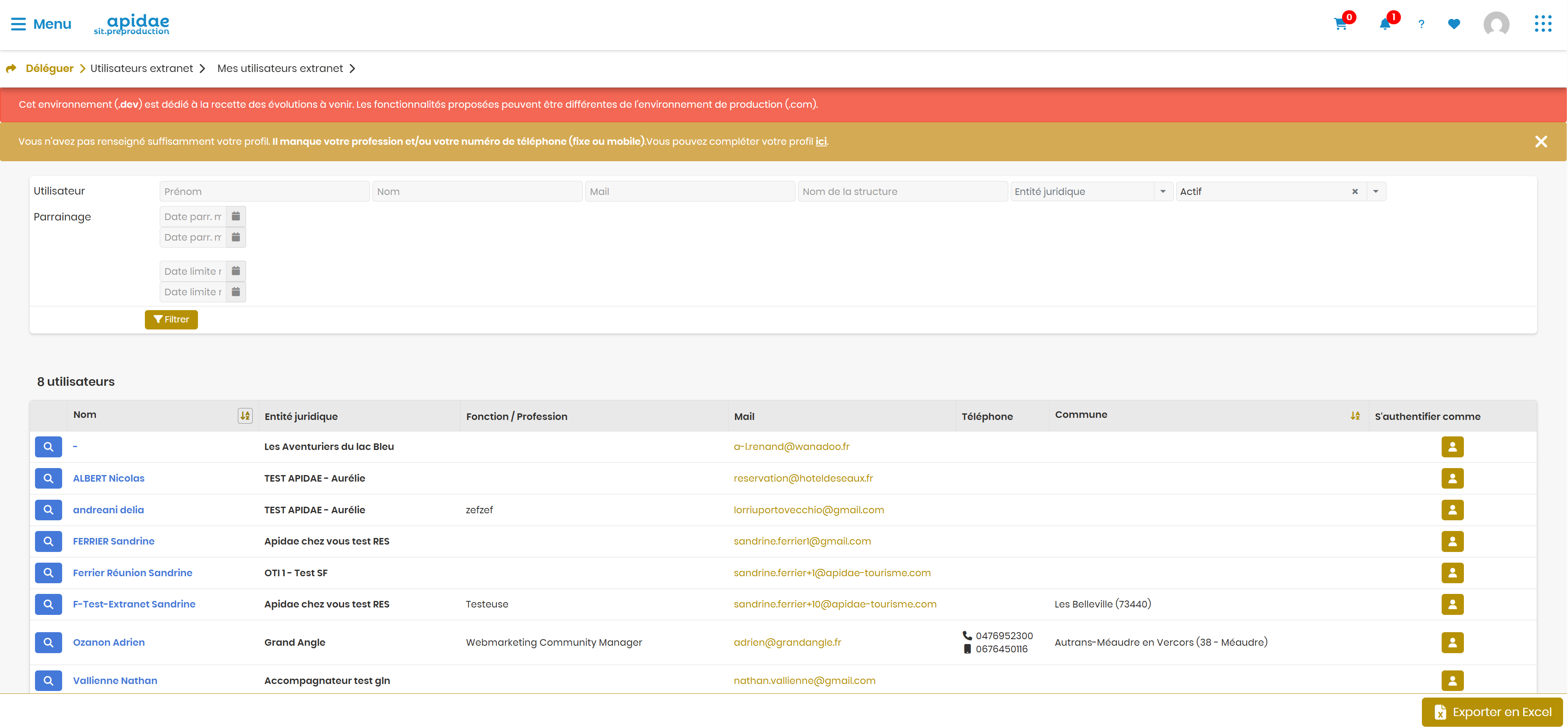View details of ALBERT Nicolas row
The width and height of the screenshot is (1568, 728).
point(48,479)
